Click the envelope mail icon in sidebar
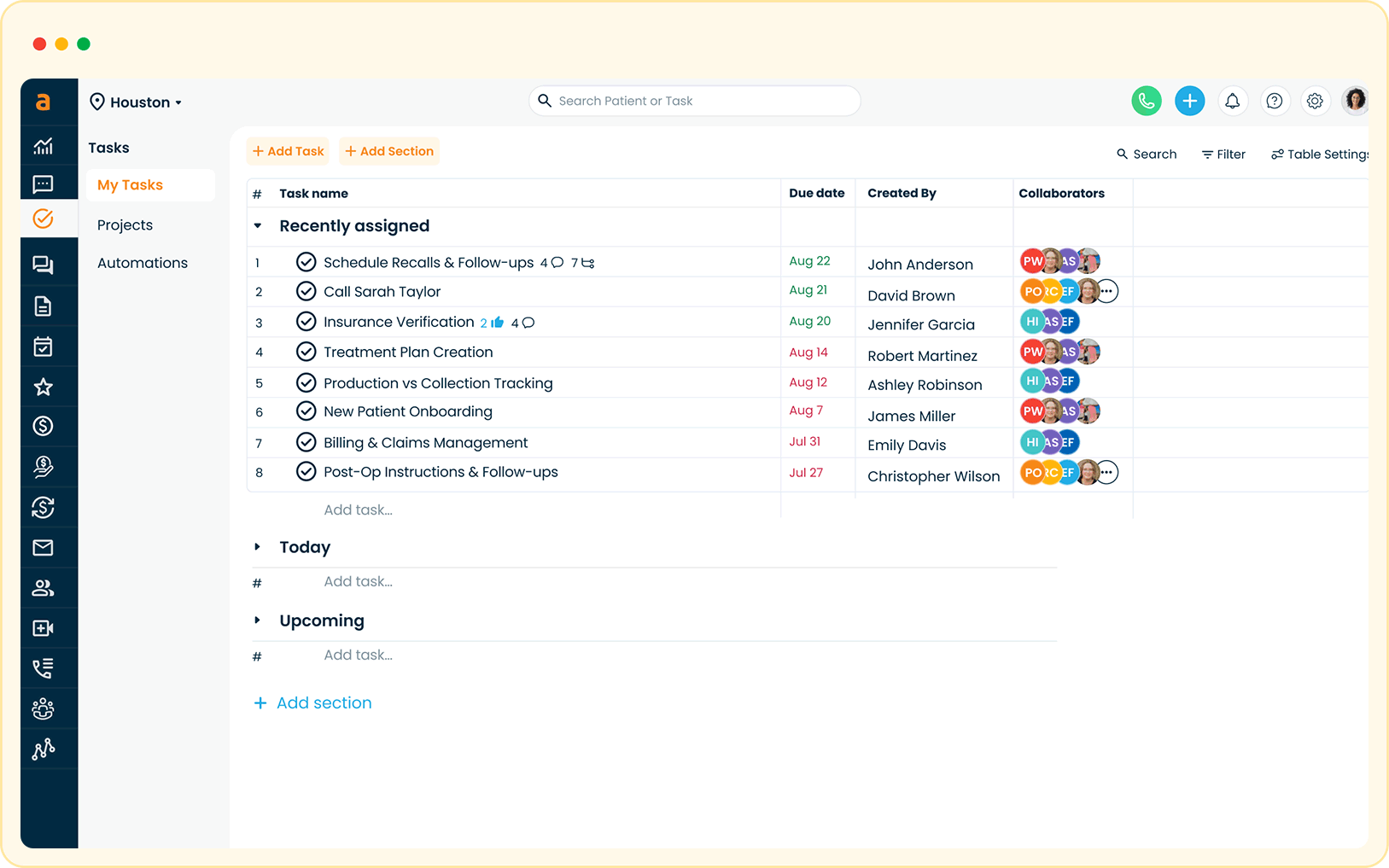Screen dimensions: 1389x868 click(x=43, y=548)
